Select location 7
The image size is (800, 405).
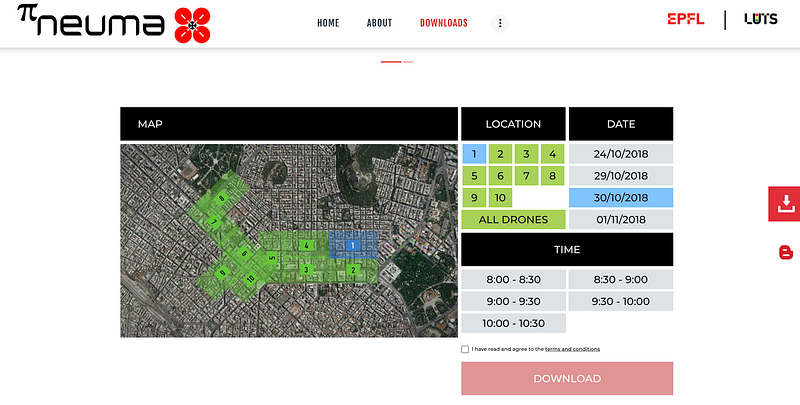click(527, 176)
